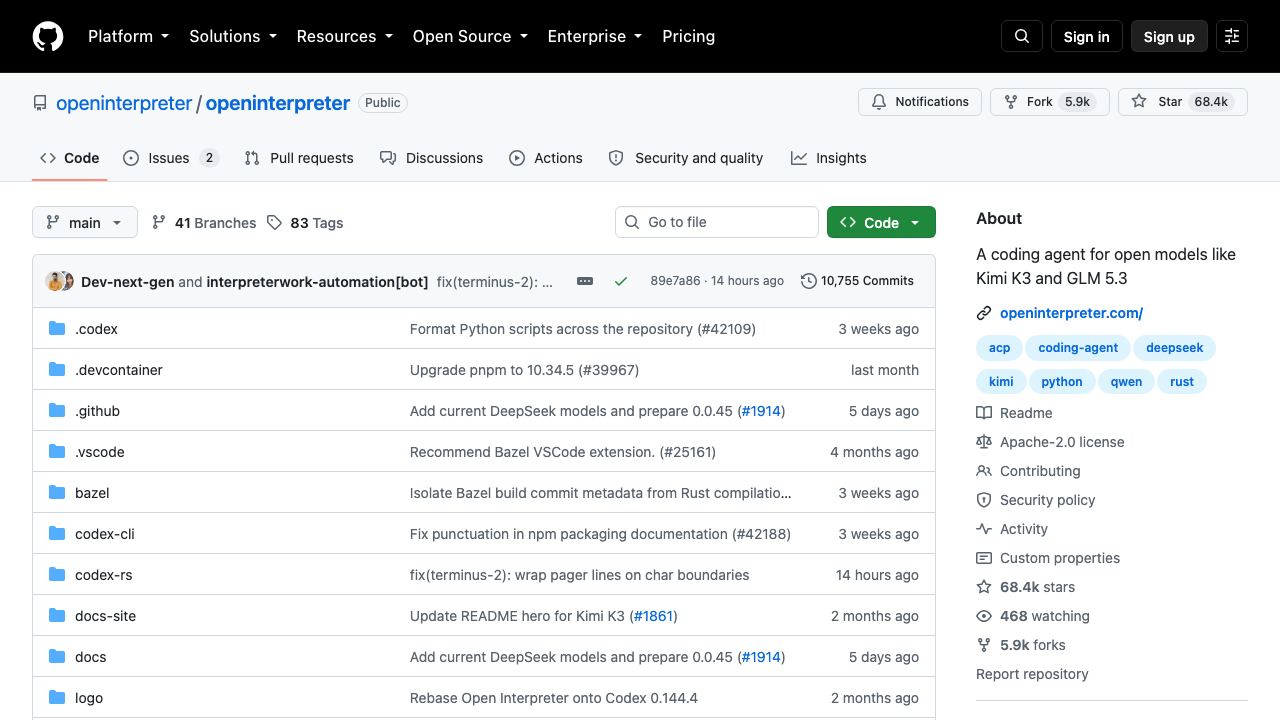Switch to the Discussions tab
This screenshot has height=720, width=1280.
click(432, 158)
